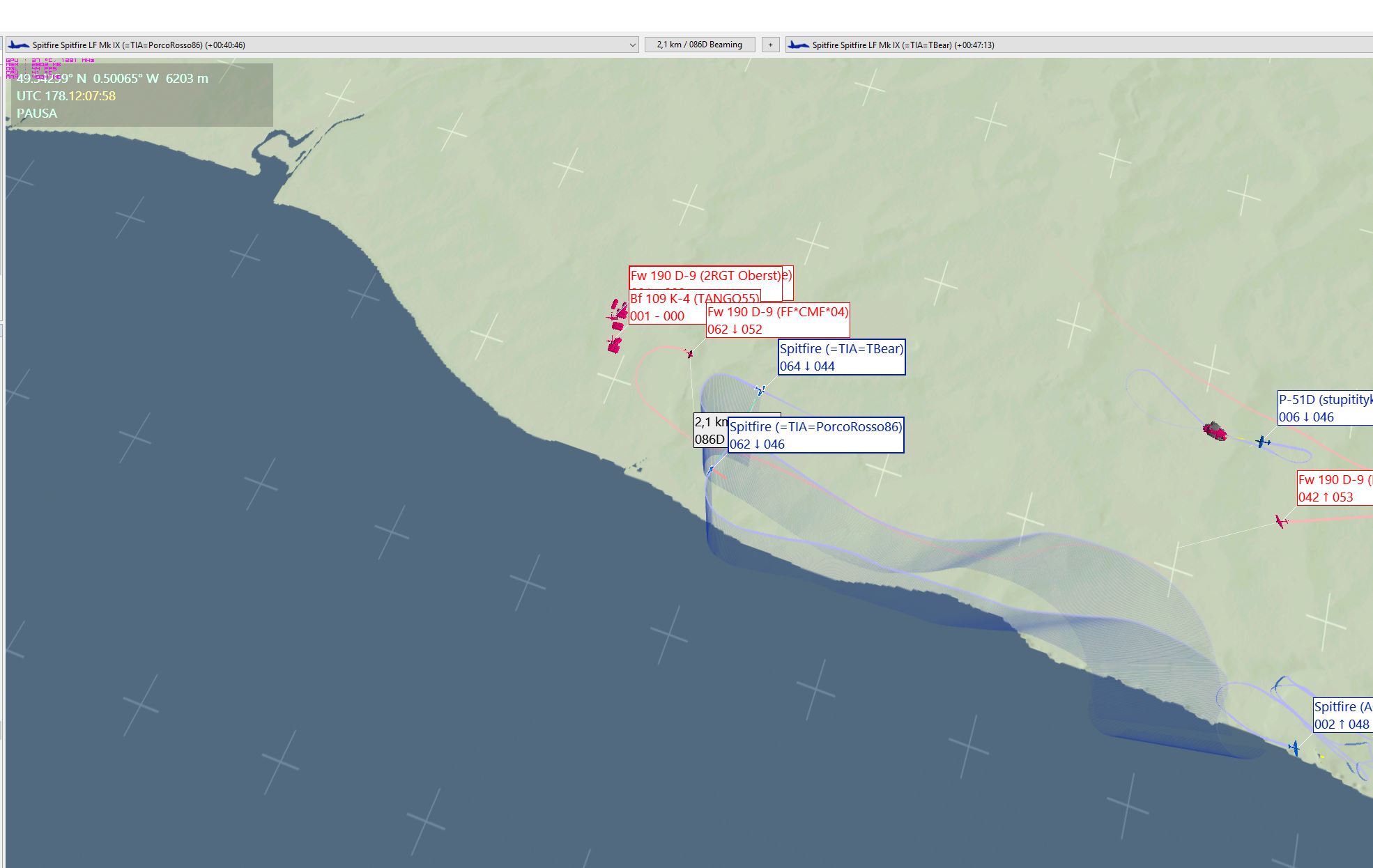Click the UTC 178.12:07:58 time readout
Screen dimensions: 1373x868
[x=66, y=96]
